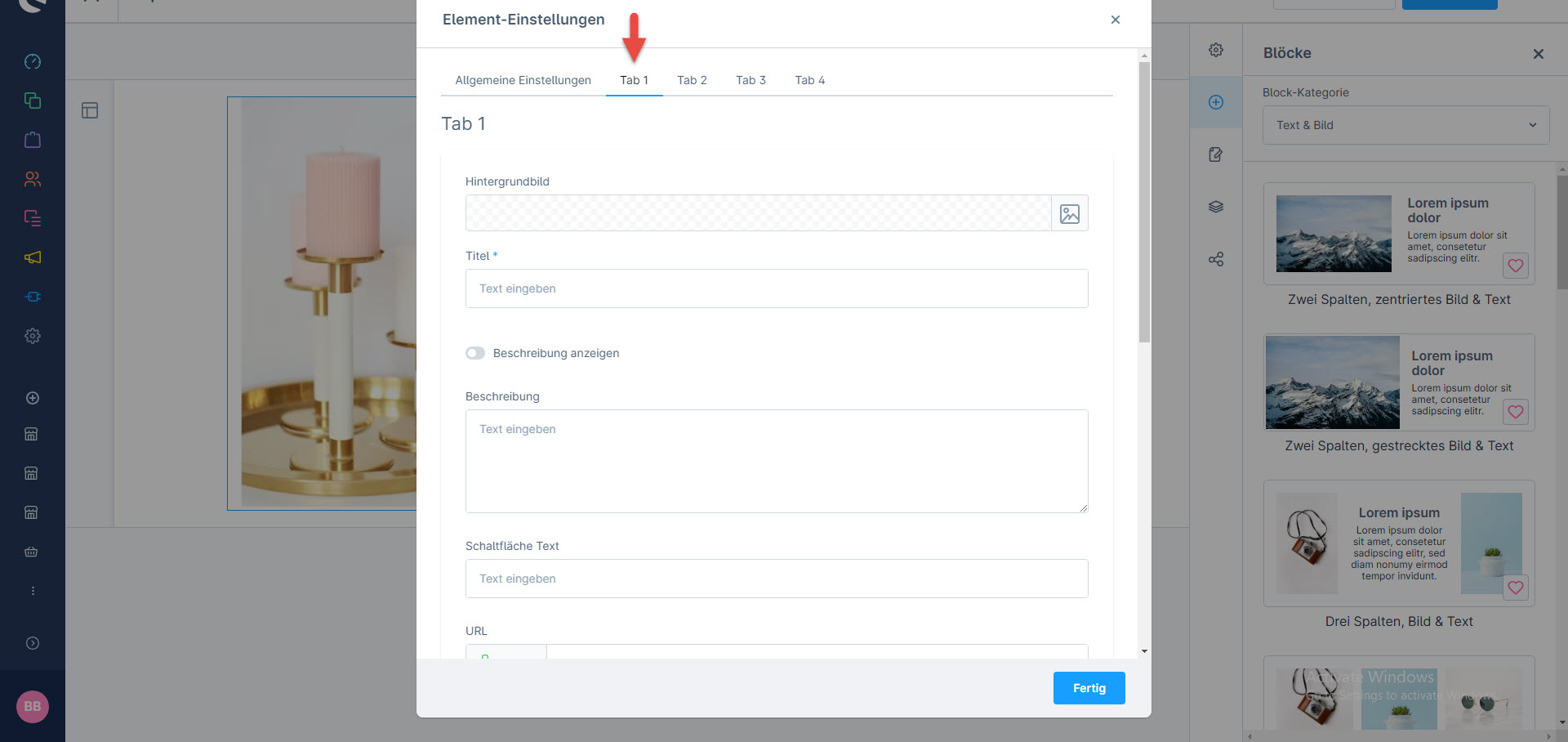Enable the 'Beschreibung anzeigen' switch
This screenshot has height=742, width=1568.
tap(475, 353)
